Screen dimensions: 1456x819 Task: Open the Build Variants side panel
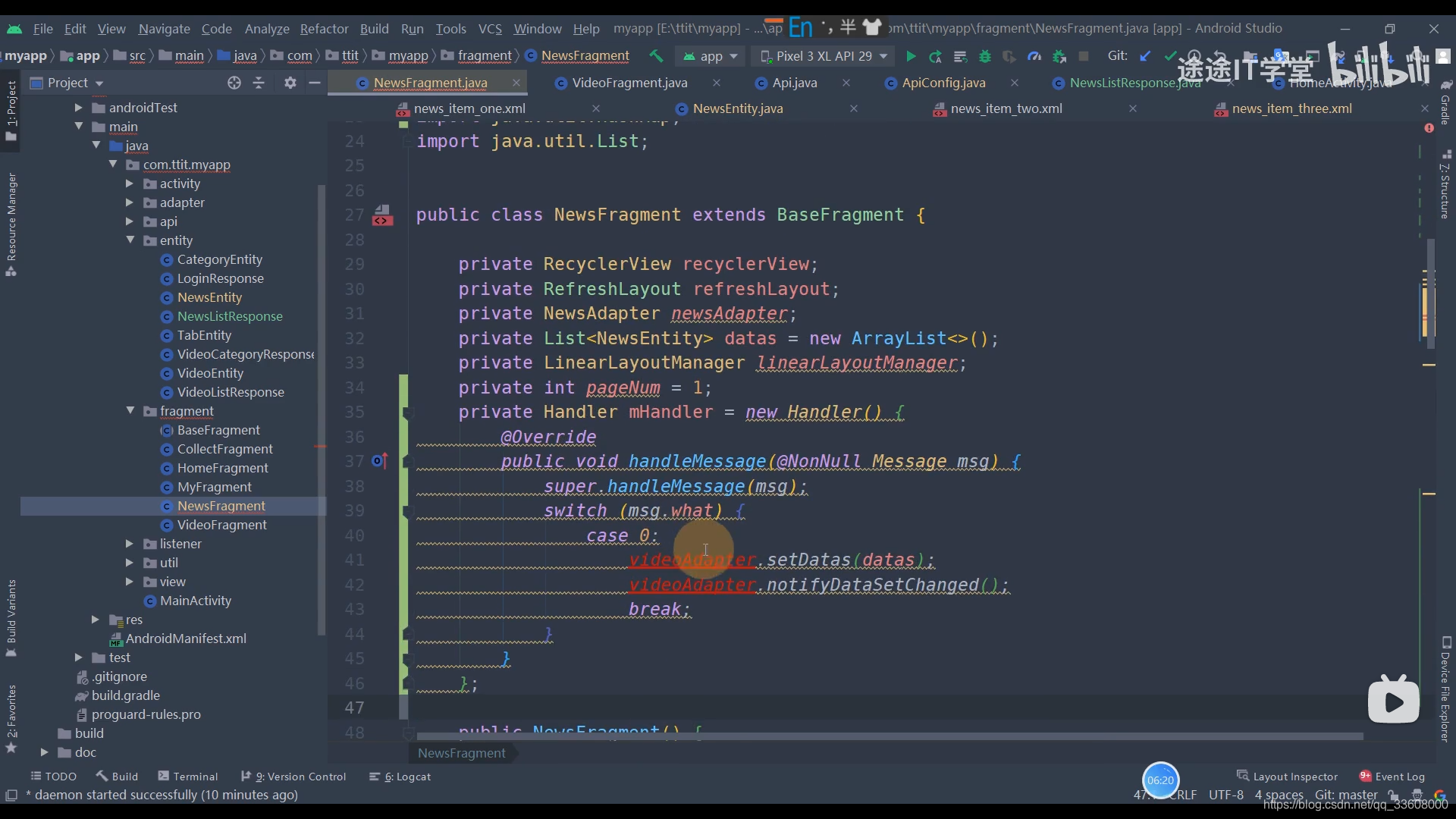[x=11, y=618]
